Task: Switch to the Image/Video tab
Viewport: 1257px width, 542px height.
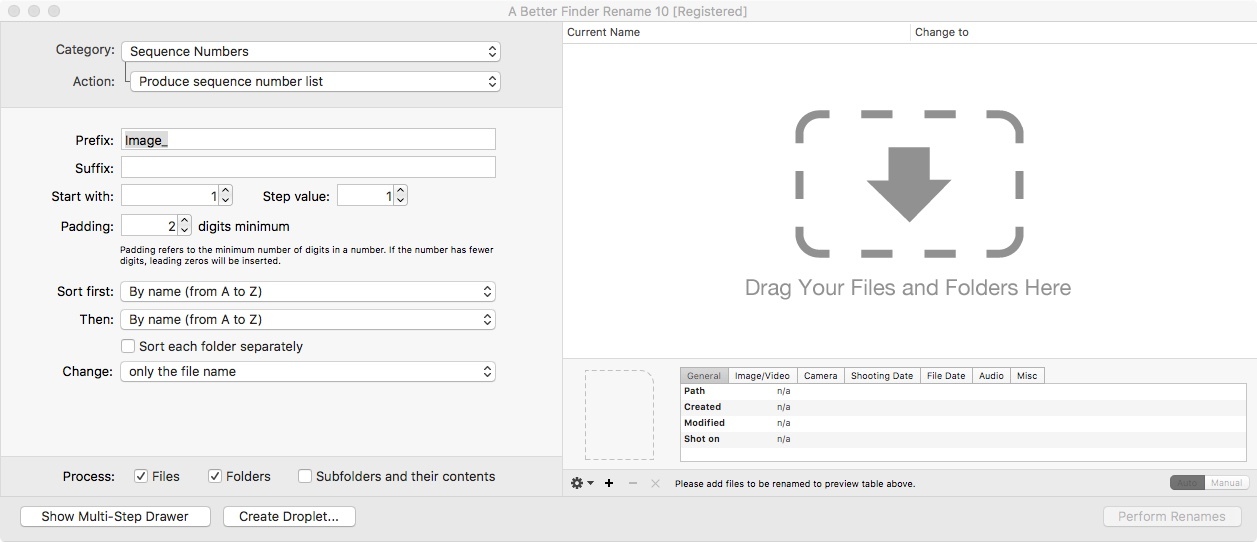Action: (x=762, y=375)
